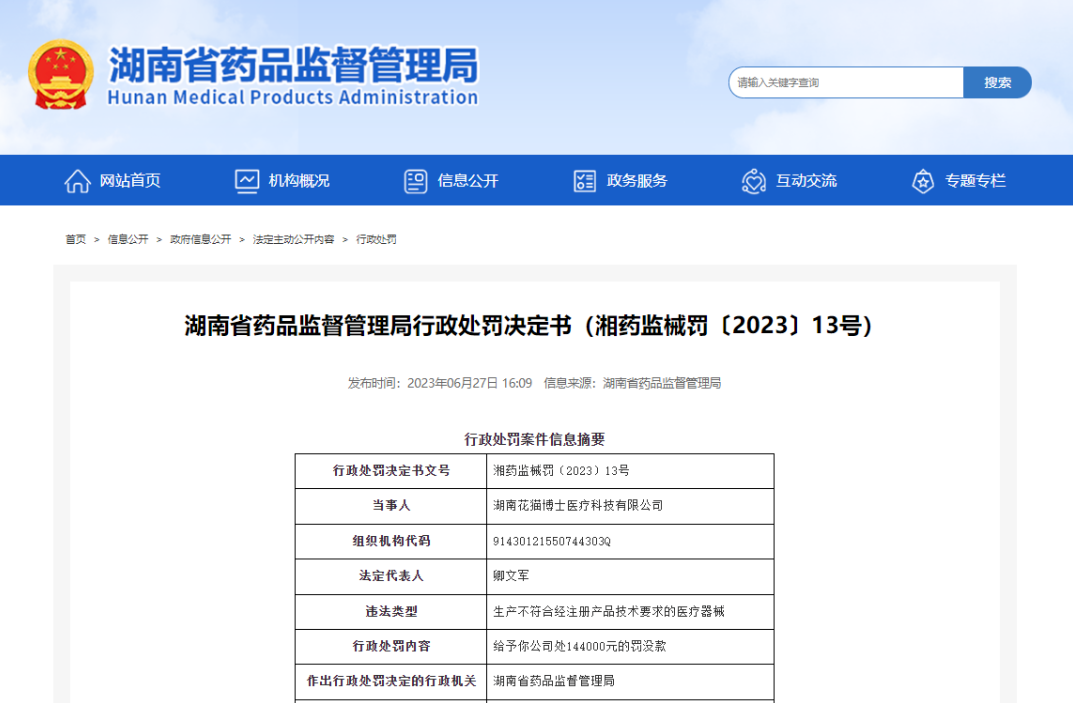Select 信息公开 in the navigation bar
The height and width of the screenshot is (703, 1073).
tap(468, 181)
